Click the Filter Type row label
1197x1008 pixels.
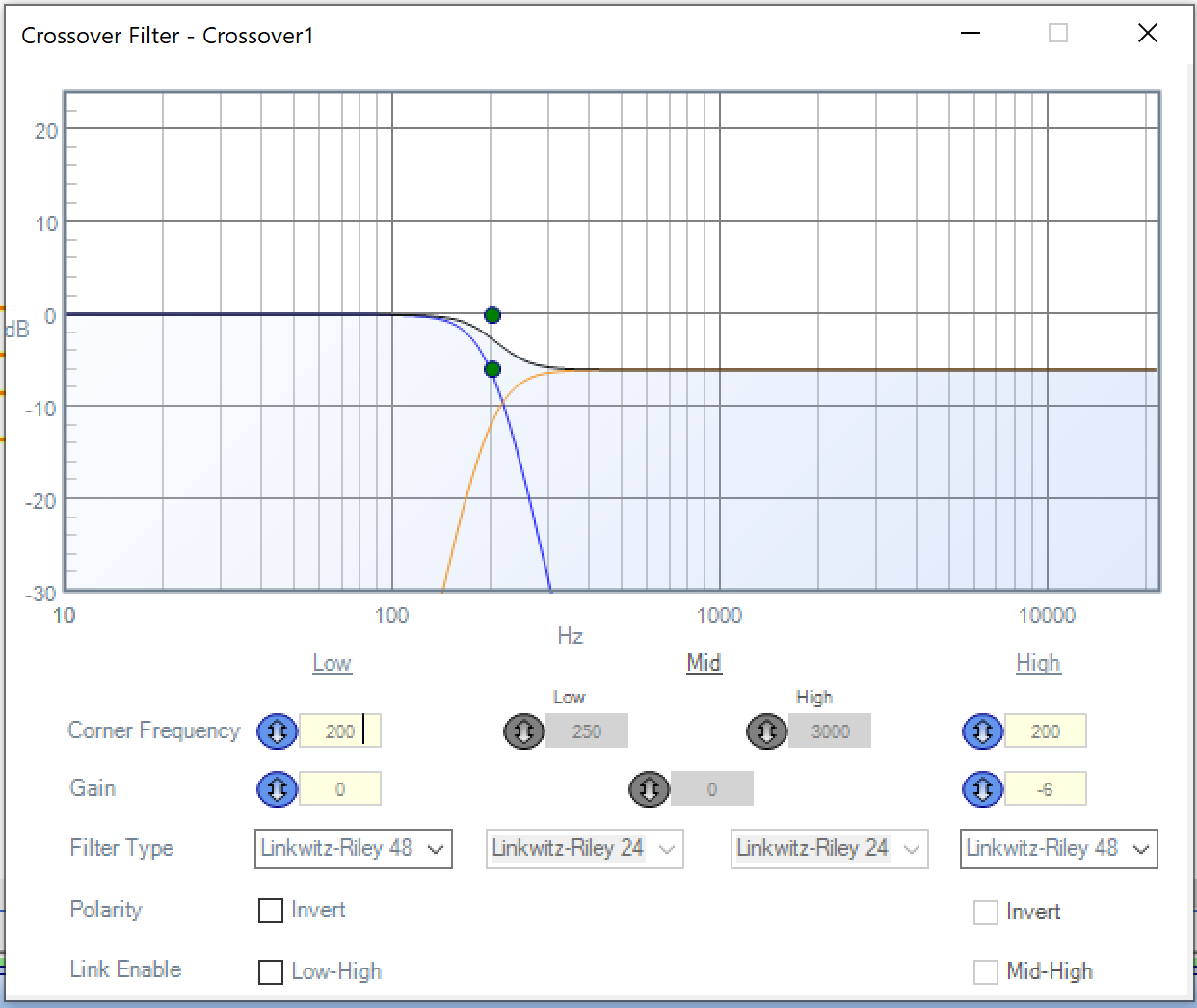[121, 848]
